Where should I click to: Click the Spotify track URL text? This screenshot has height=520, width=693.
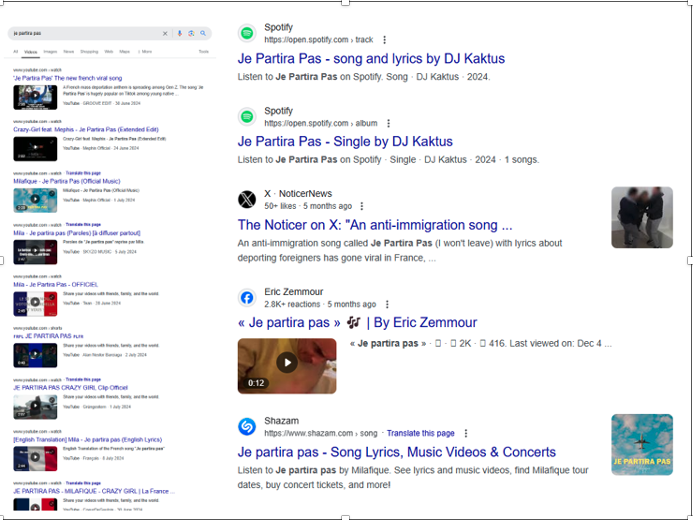pyautogui.click(x=319, y=40)
